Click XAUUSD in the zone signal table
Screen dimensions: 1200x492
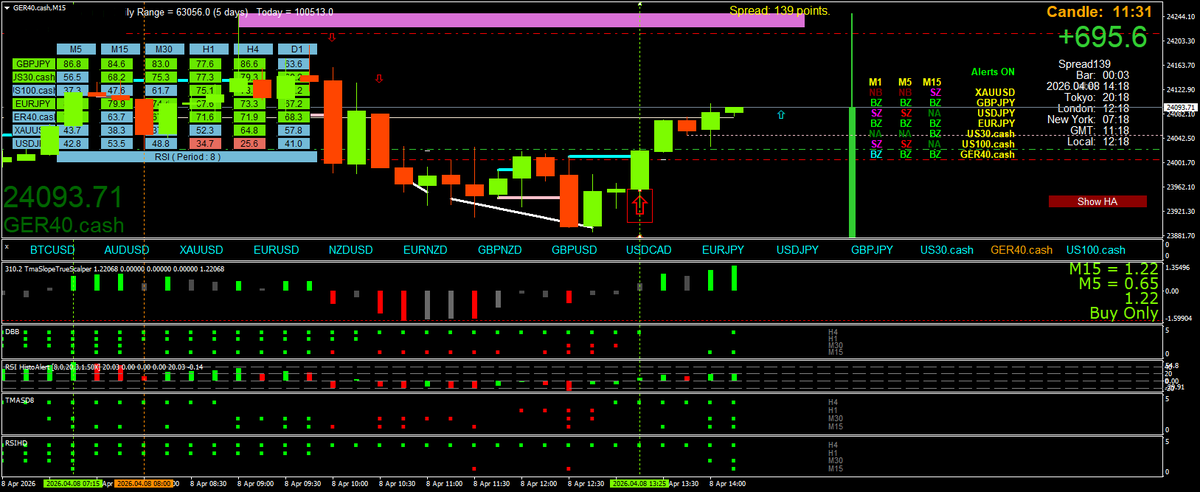996,92
